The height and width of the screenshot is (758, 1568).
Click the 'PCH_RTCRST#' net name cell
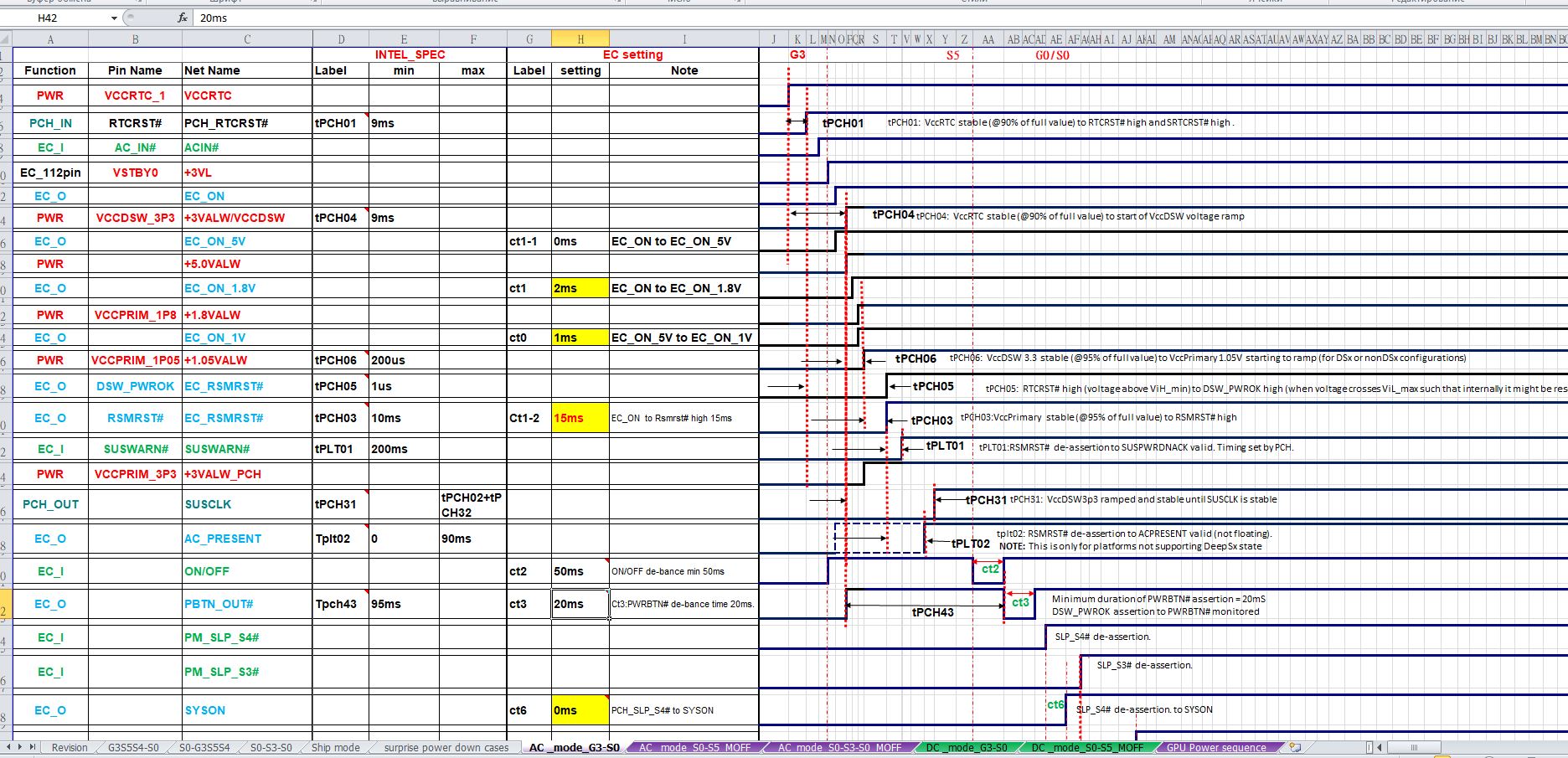tap(247, 123)
